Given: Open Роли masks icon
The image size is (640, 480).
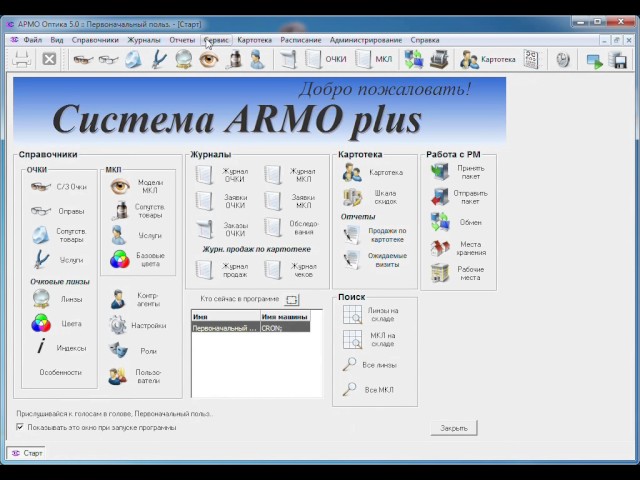Looking at the screenshot, I should tap(133, 351).
